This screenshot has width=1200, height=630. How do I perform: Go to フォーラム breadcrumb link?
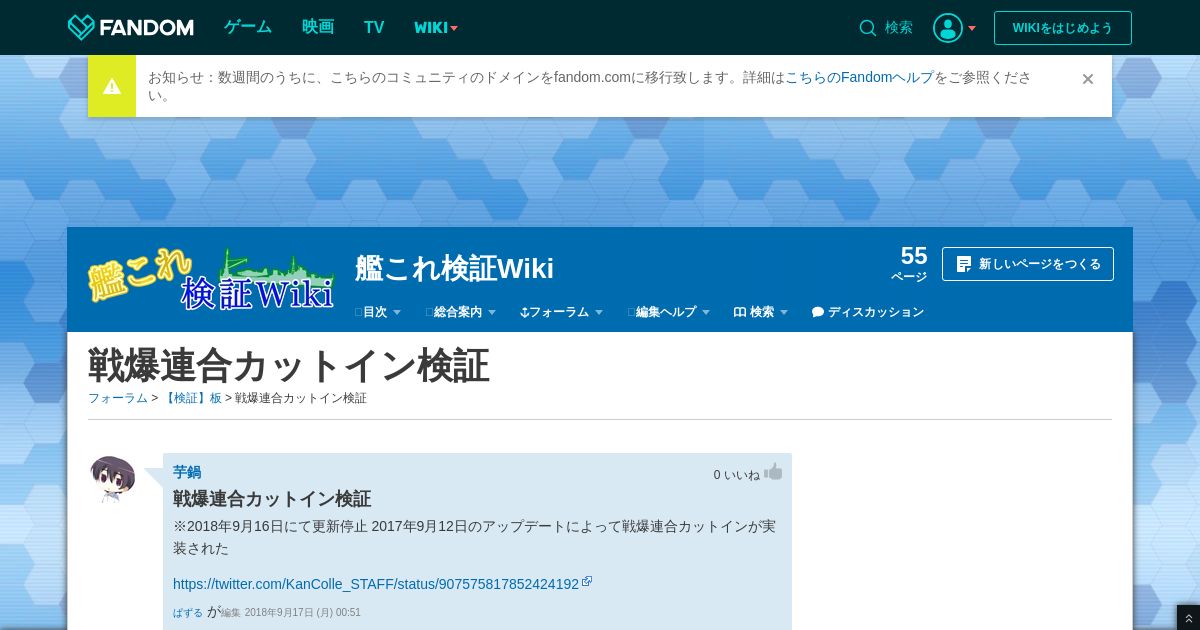point(118,398)
